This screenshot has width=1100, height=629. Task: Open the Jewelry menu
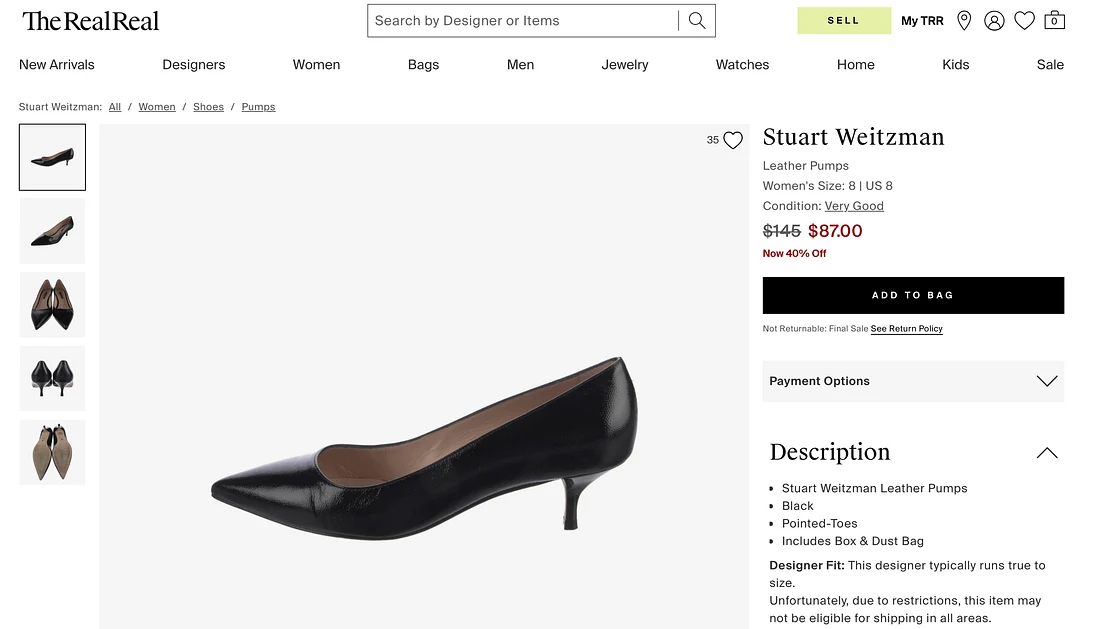coord(624,65)
